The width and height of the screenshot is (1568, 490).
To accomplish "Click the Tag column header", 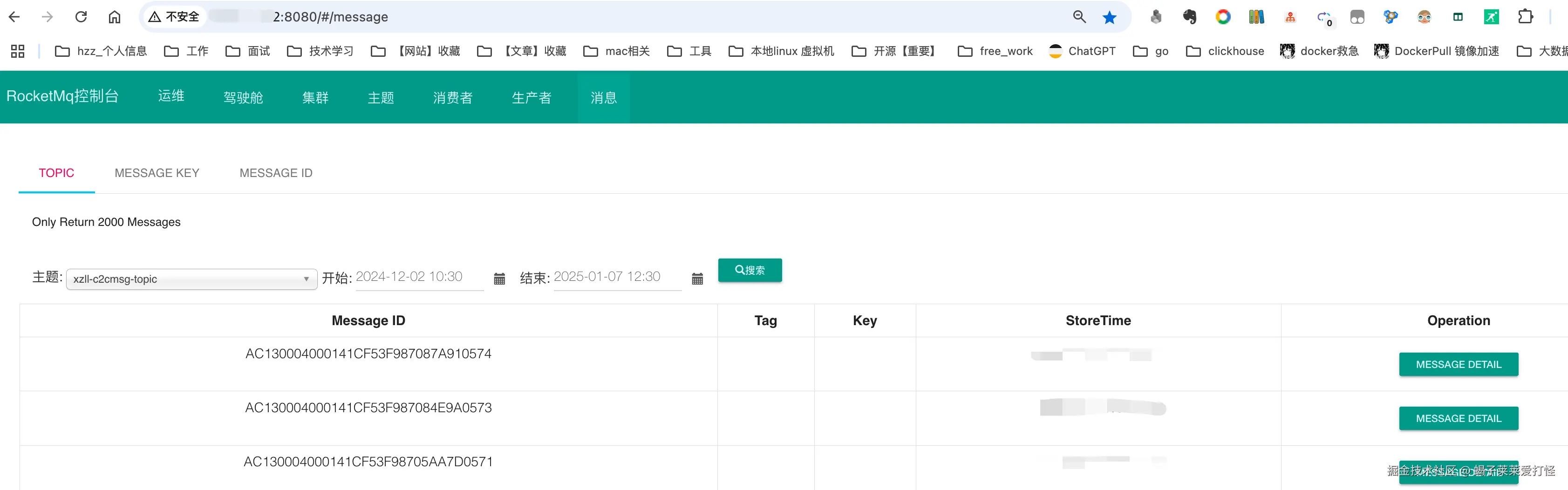I will click(x=766, y=321).
